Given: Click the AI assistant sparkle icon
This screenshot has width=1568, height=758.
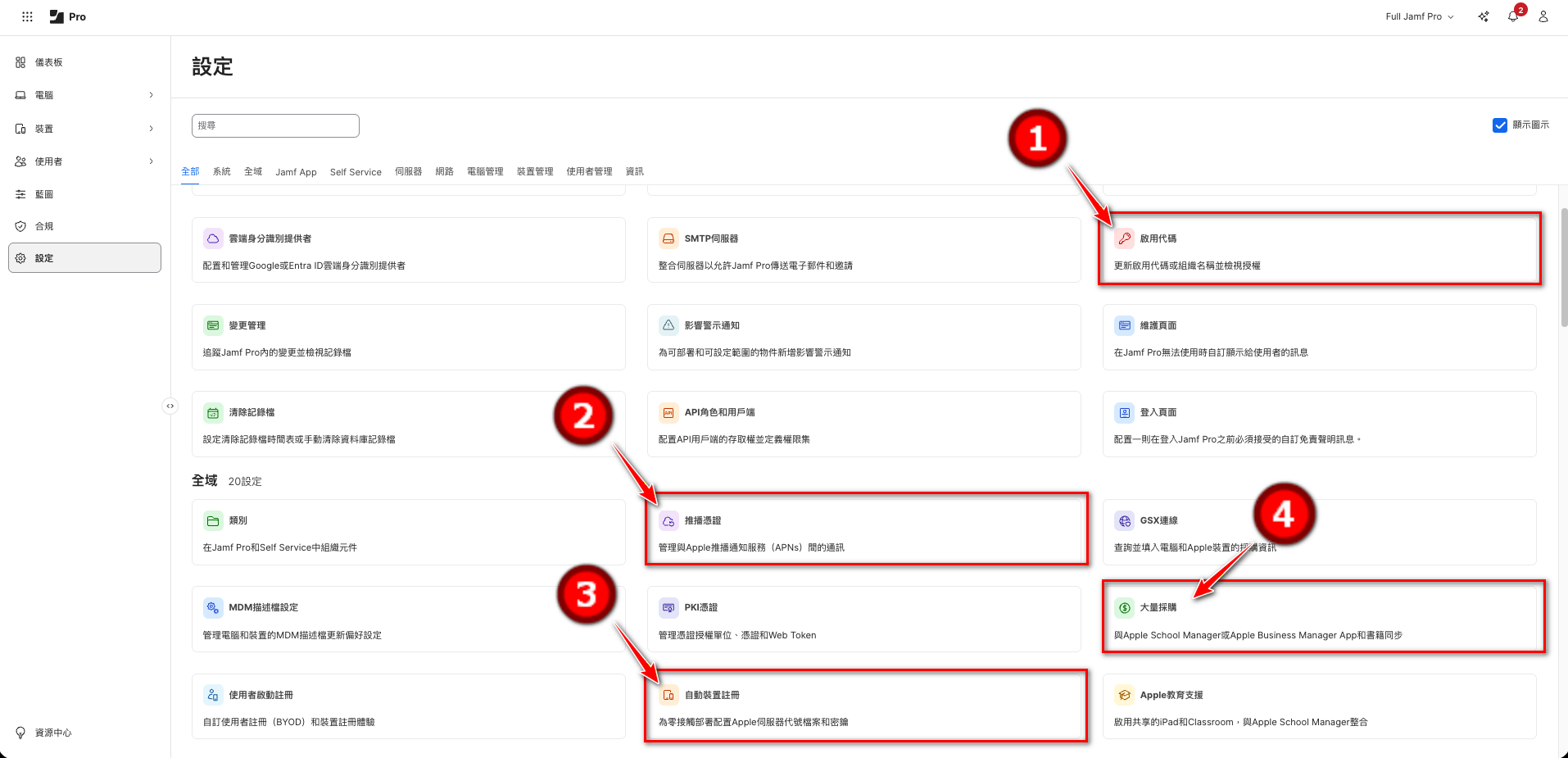Looking at the screenshot, I should 1483,16.
